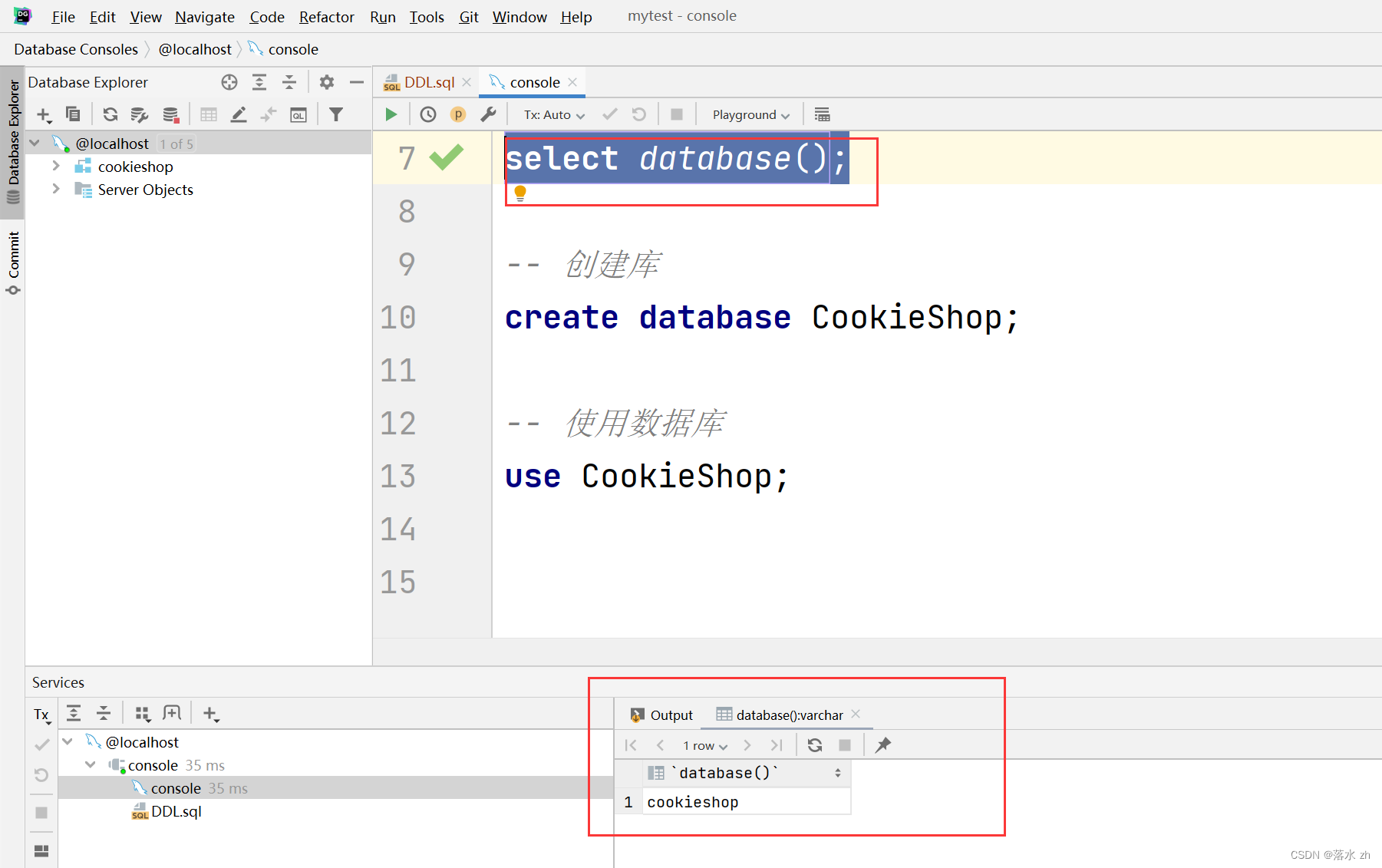The image size is (1382, 868).
Task: Open the Navigate menu
Action: 205,17
